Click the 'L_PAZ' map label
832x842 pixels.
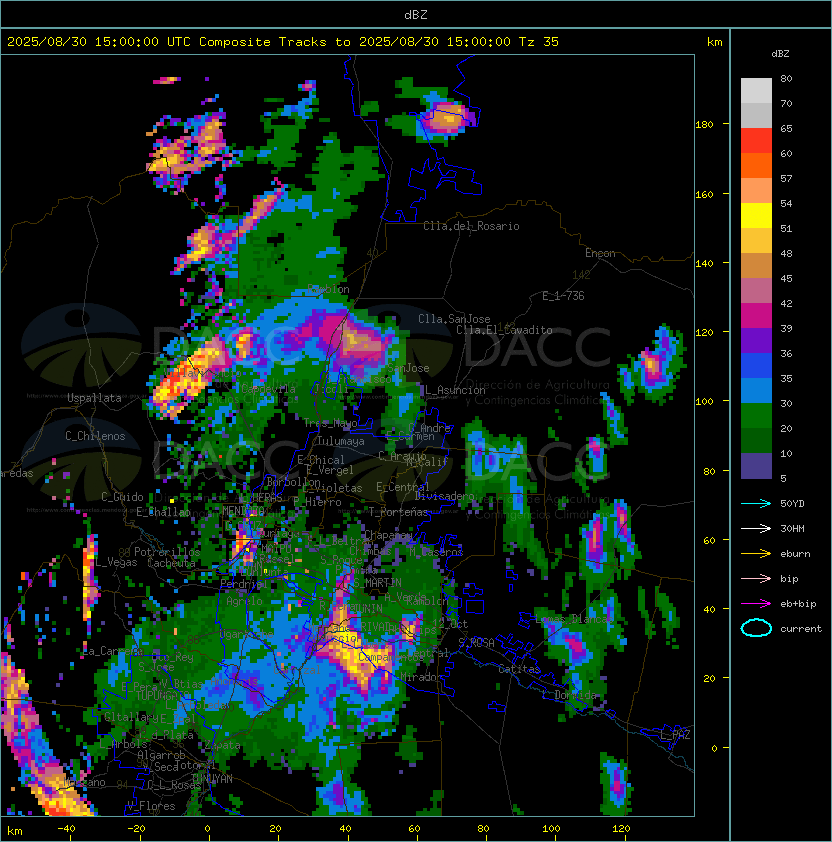click(675, 735)
